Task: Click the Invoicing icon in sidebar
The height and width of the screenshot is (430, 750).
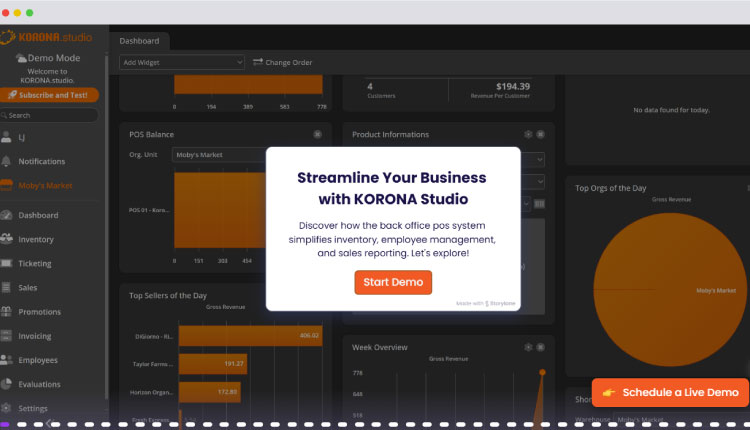Action: pyautogui.click(x=6, y=336)
